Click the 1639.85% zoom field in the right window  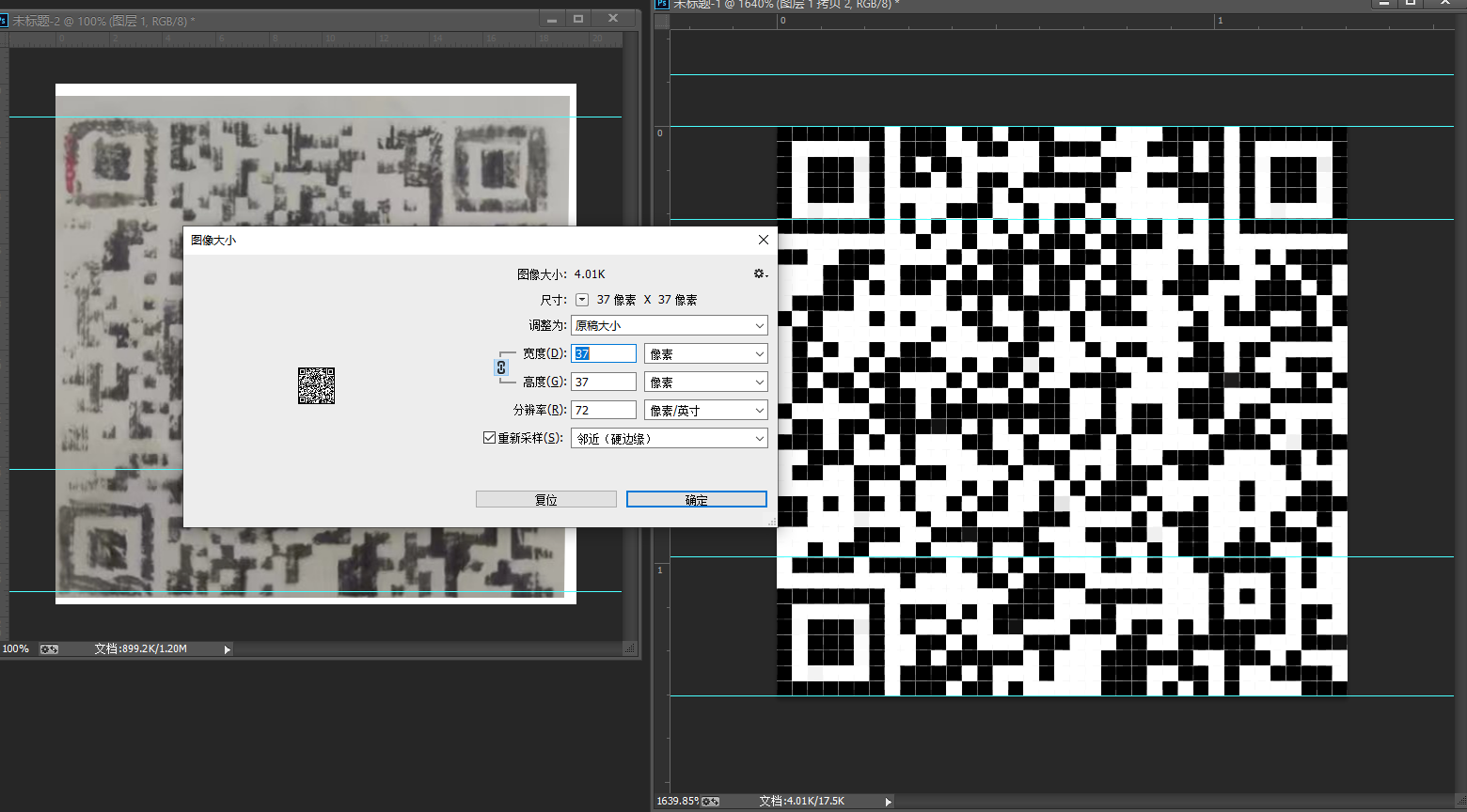676,801
